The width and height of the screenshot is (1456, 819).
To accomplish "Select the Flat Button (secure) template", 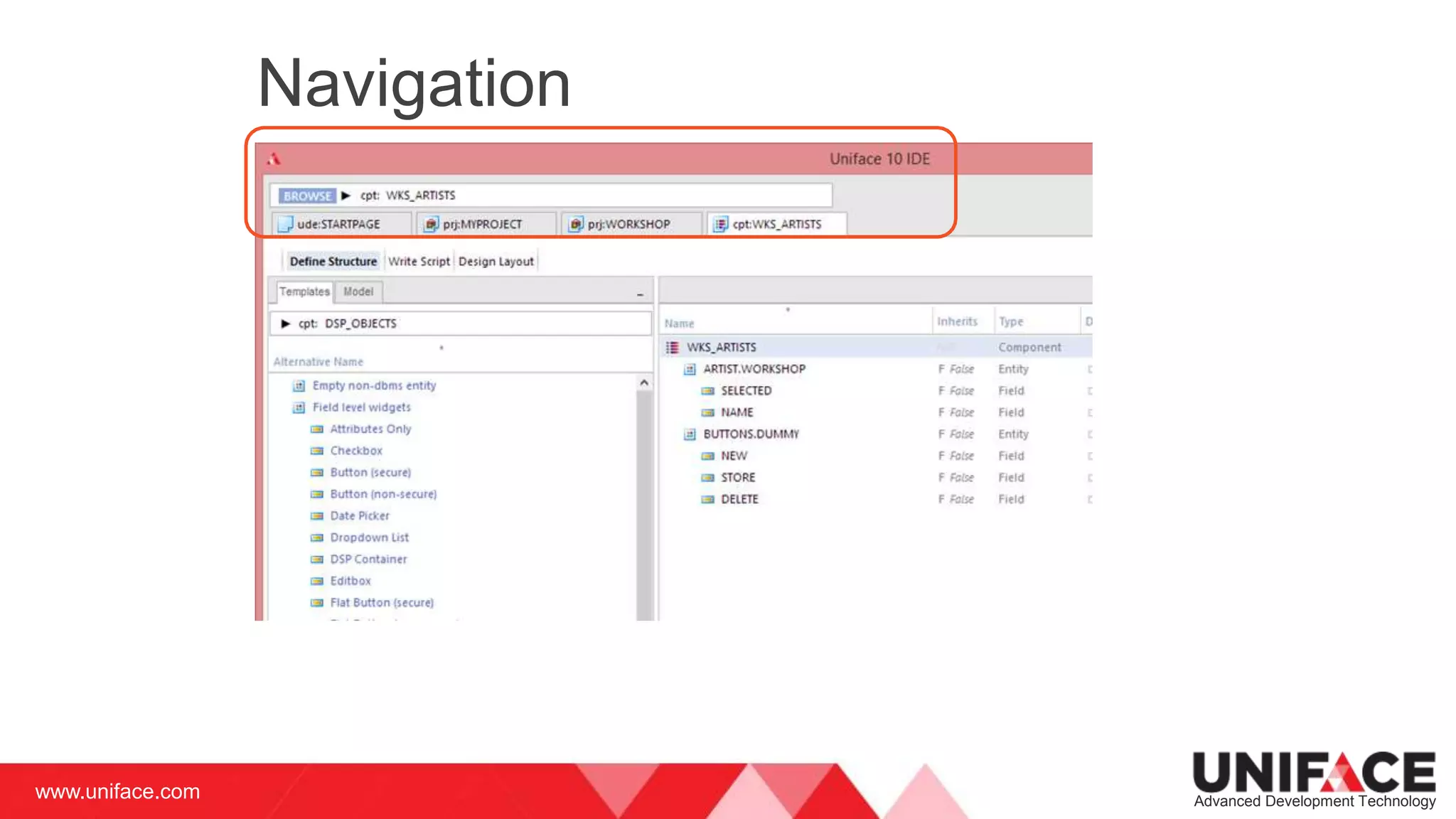I will [x=382, y=602].
